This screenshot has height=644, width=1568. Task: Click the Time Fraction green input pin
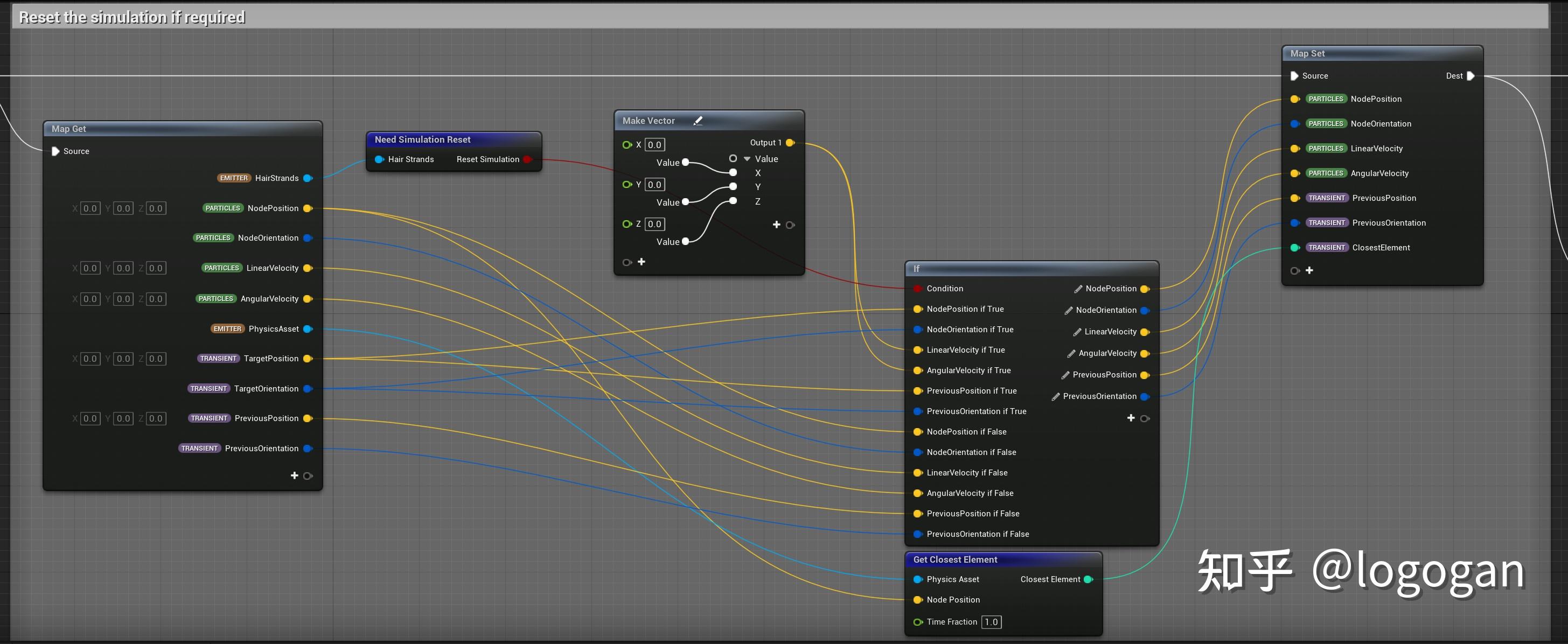click(x=917, y=622)
